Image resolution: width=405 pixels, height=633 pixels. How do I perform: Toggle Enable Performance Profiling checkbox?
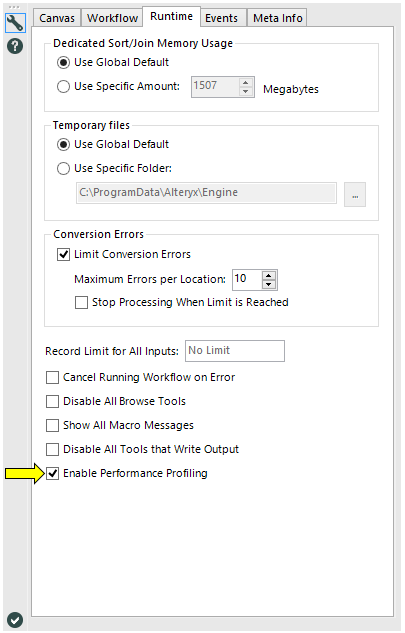[x=52, y=473]
